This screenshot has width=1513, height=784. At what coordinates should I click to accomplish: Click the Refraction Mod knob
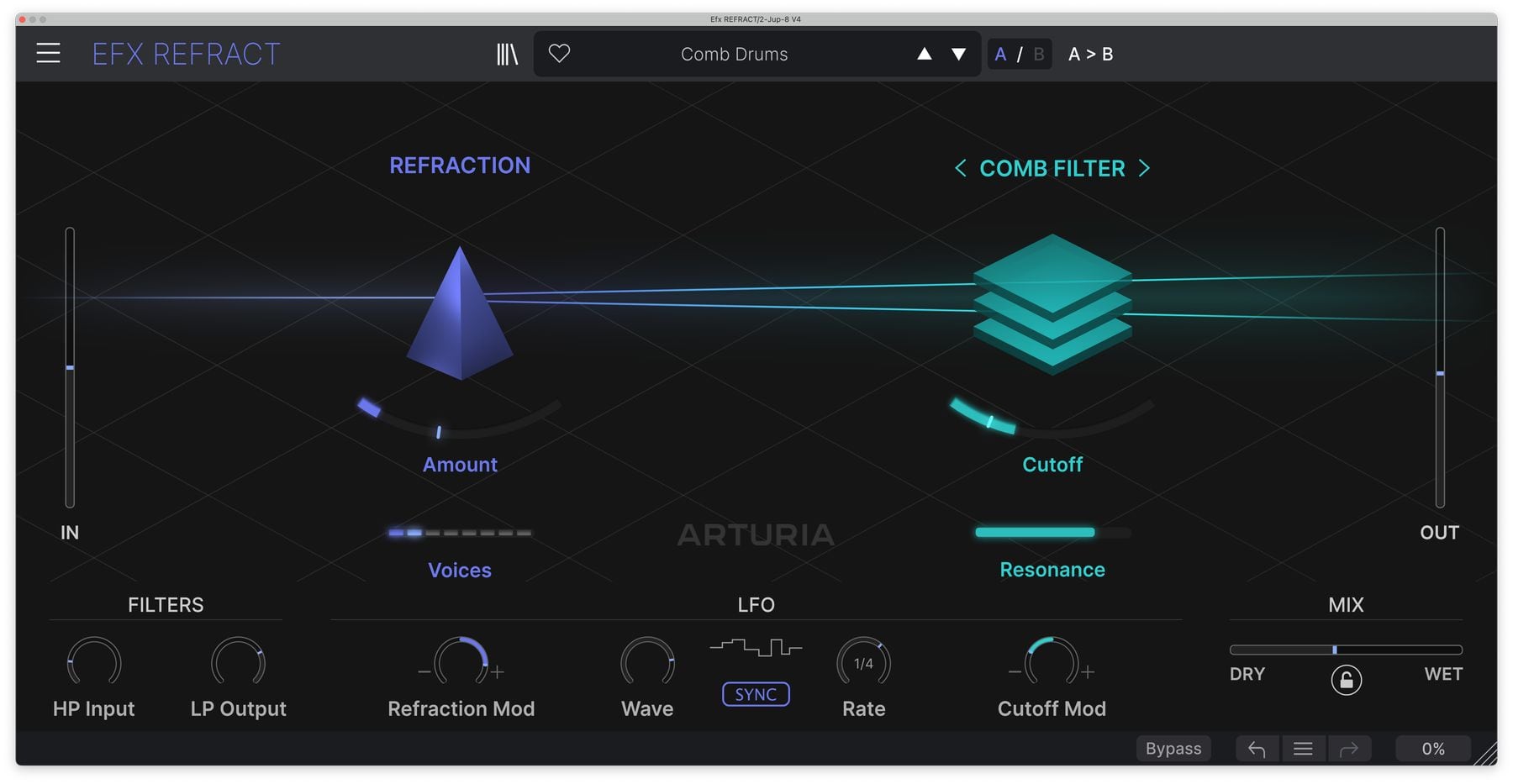461,663
